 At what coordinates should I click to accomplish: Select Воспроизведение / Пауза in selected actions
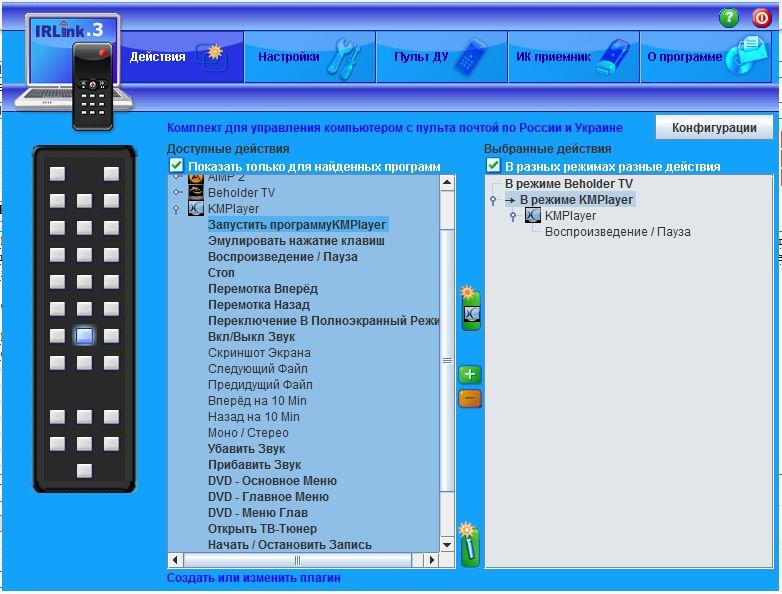(617, 232)
